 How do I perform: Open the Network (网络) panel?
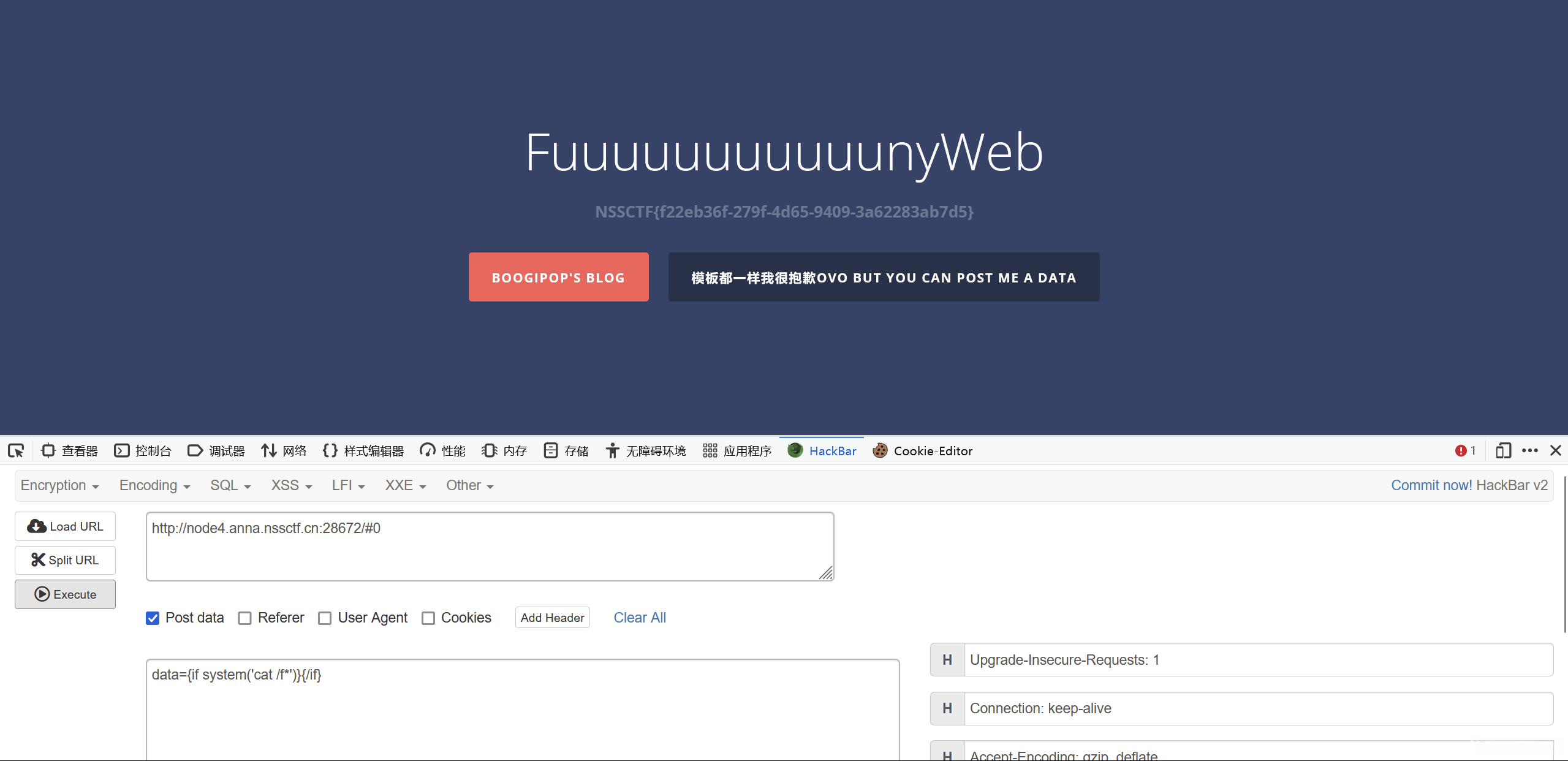click(x=284, y=451)
